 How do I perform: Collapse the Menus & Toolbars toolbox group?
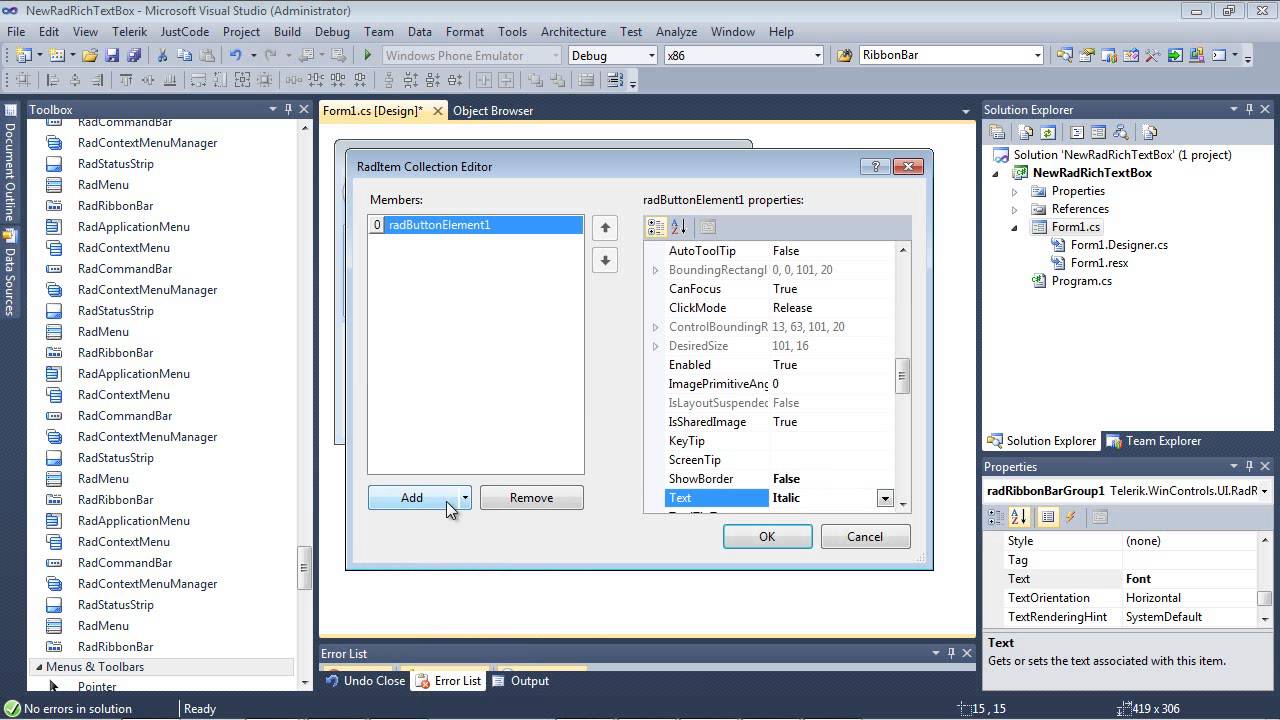coord(39,667)
